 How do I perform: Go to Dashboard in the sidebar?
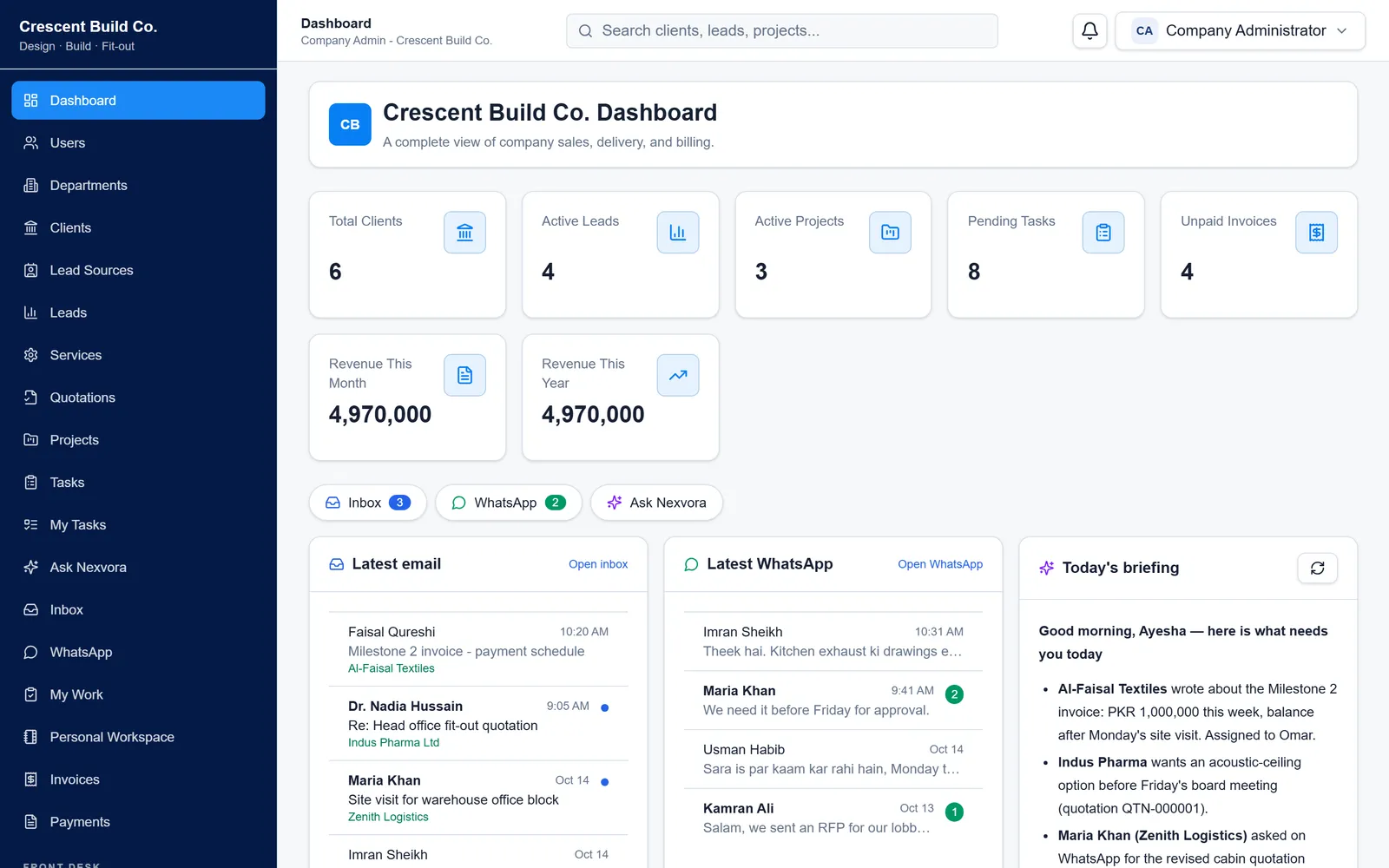(138, 101)
